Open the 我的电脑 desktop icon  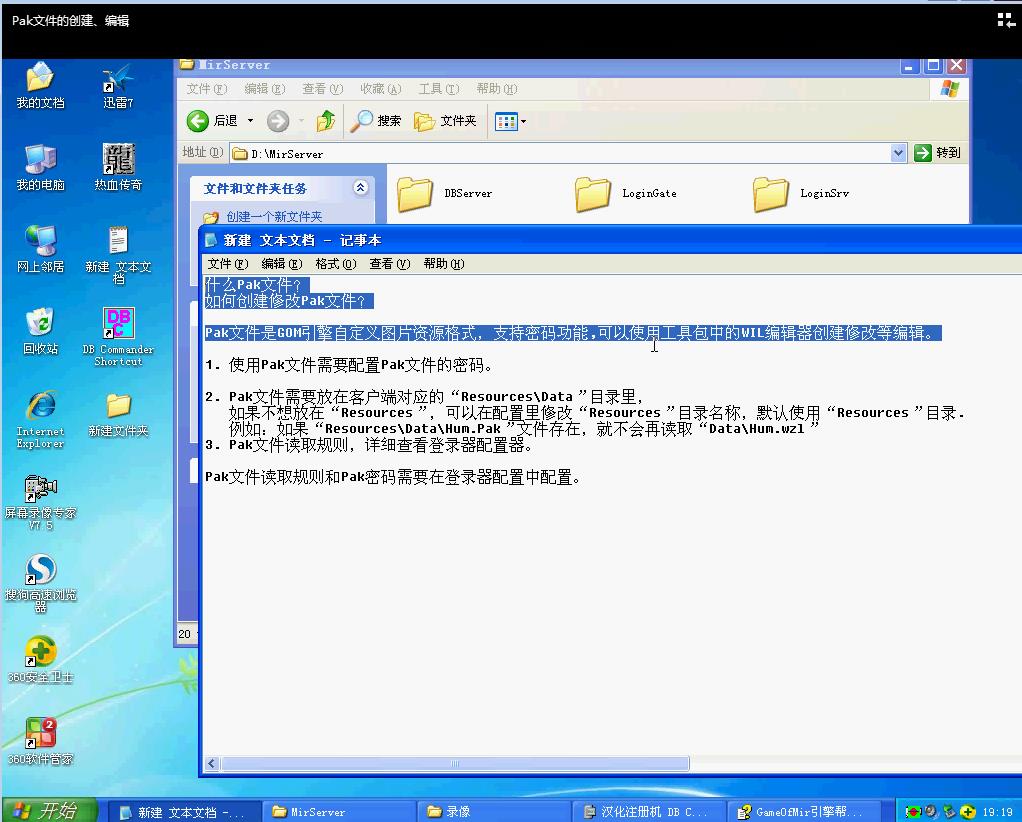[40, 168]
